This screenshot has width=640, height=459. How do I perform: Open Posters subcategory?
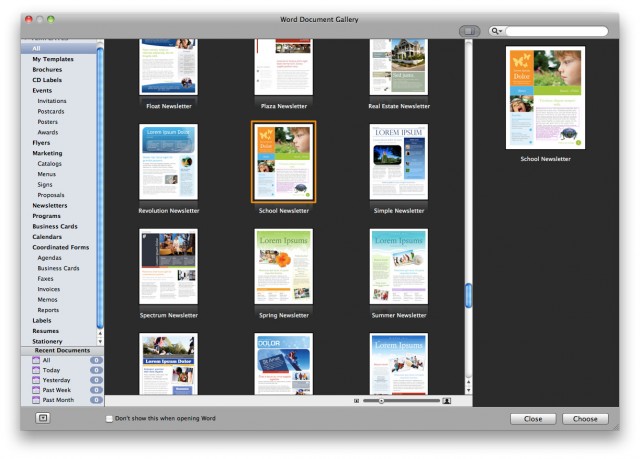(x=47, y=122)
